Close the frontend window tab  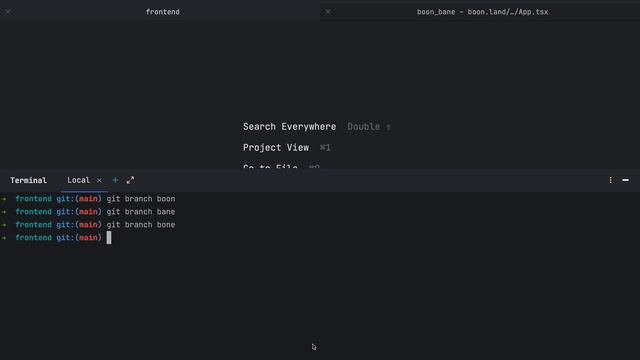[8, 12]
